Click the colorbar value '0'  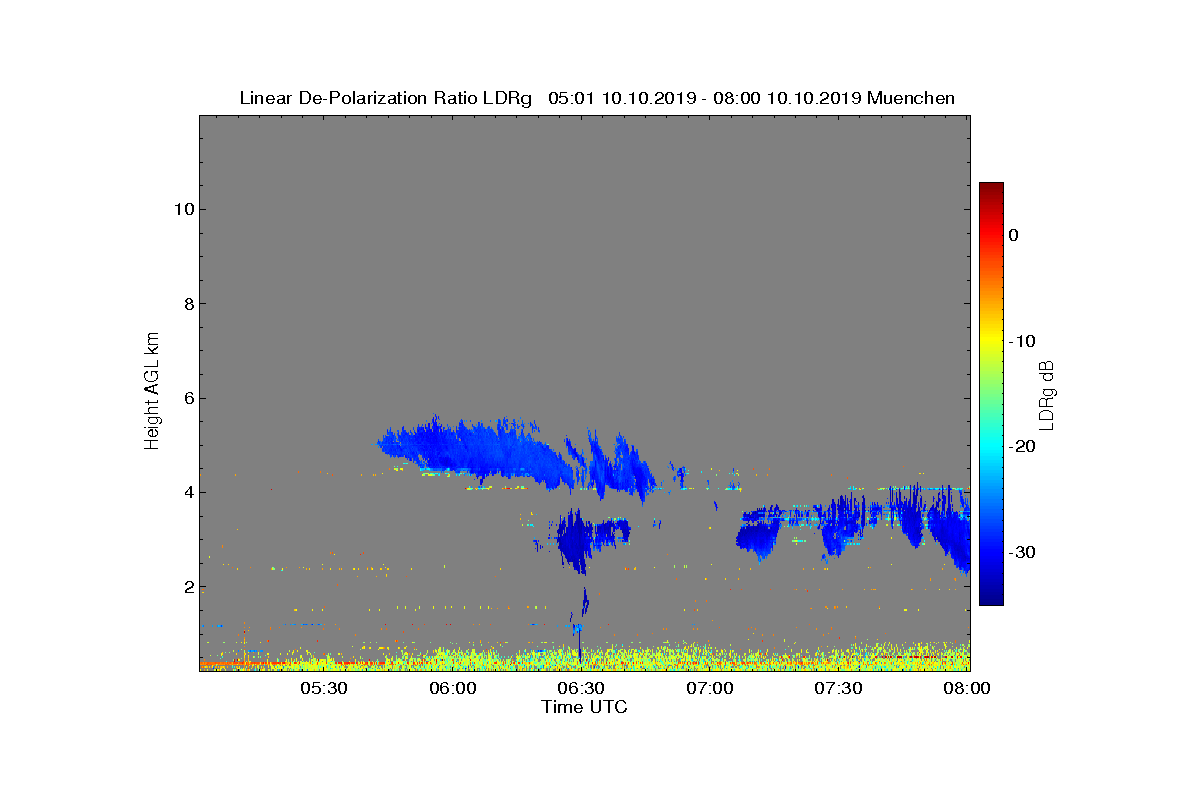tap(1013, 235)
